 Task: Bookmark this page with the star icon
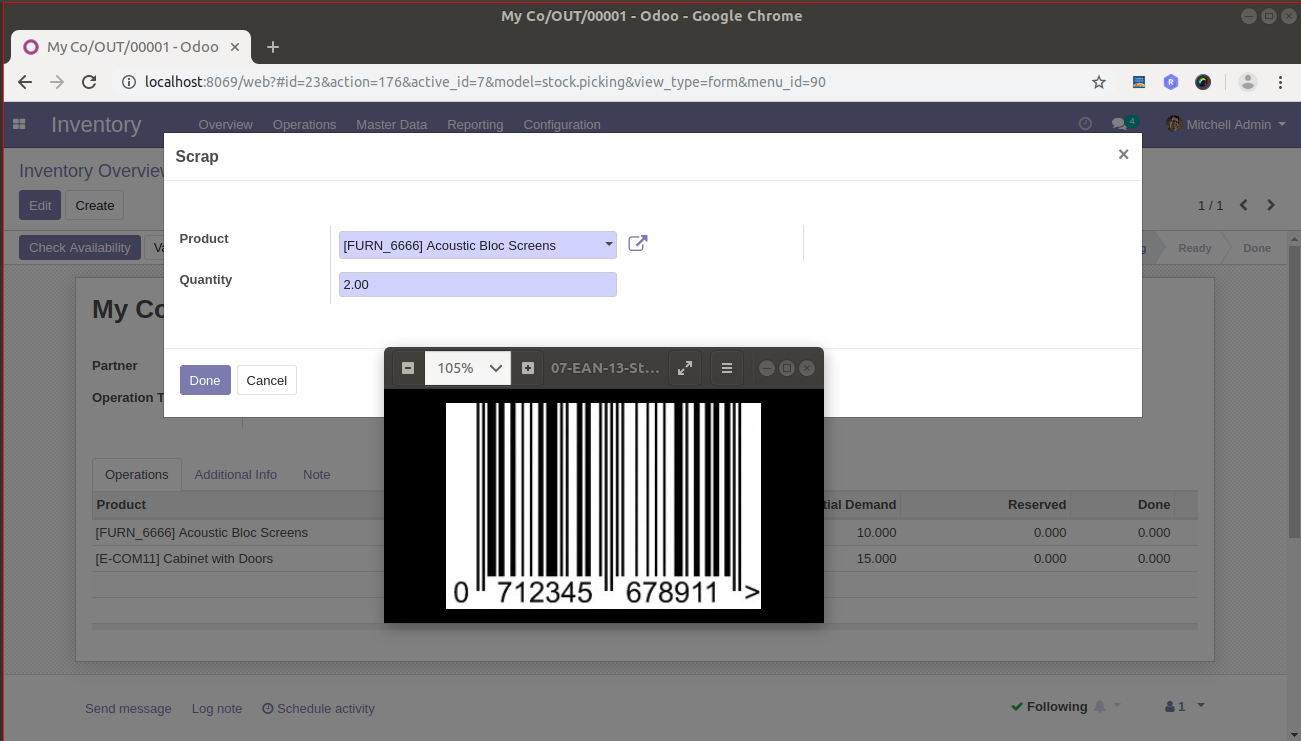point(1099,82)
